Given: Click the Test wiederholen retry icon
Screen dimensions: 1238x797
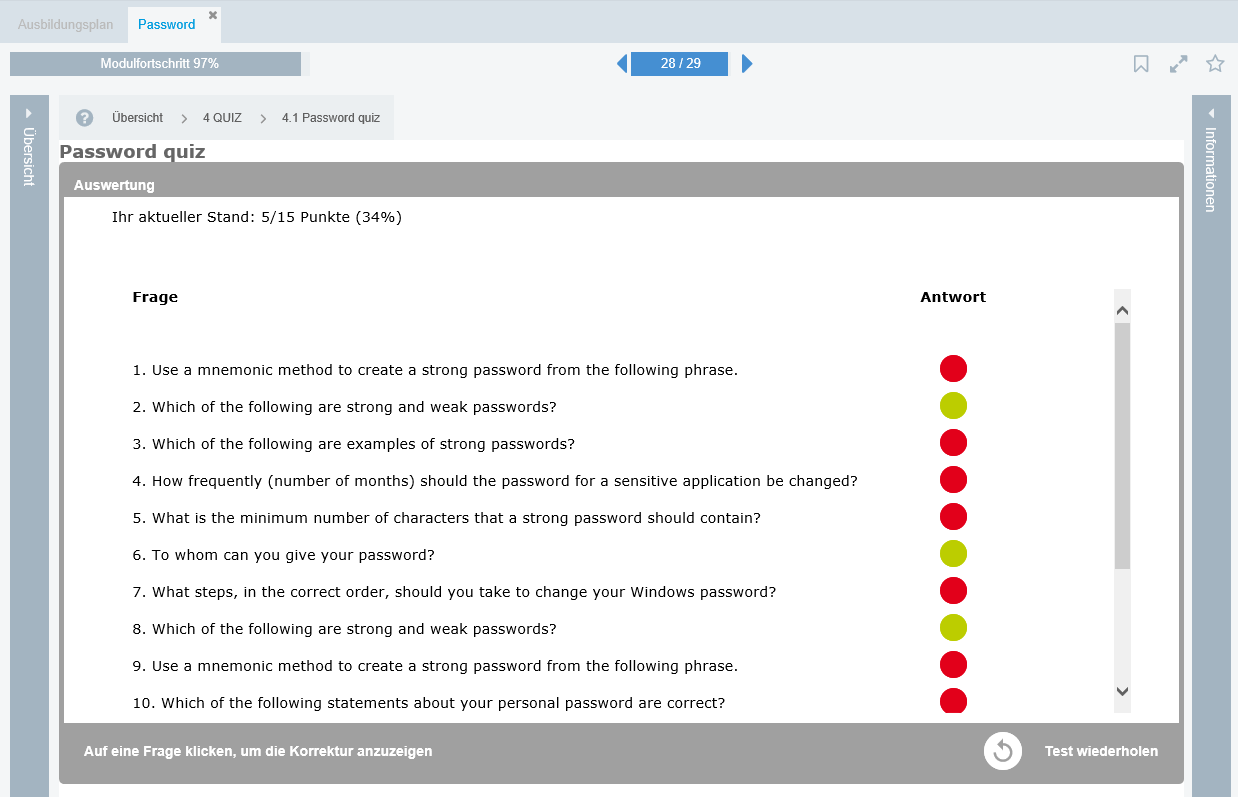Looking at the screenshot, I should click(x=1003, y=751).
